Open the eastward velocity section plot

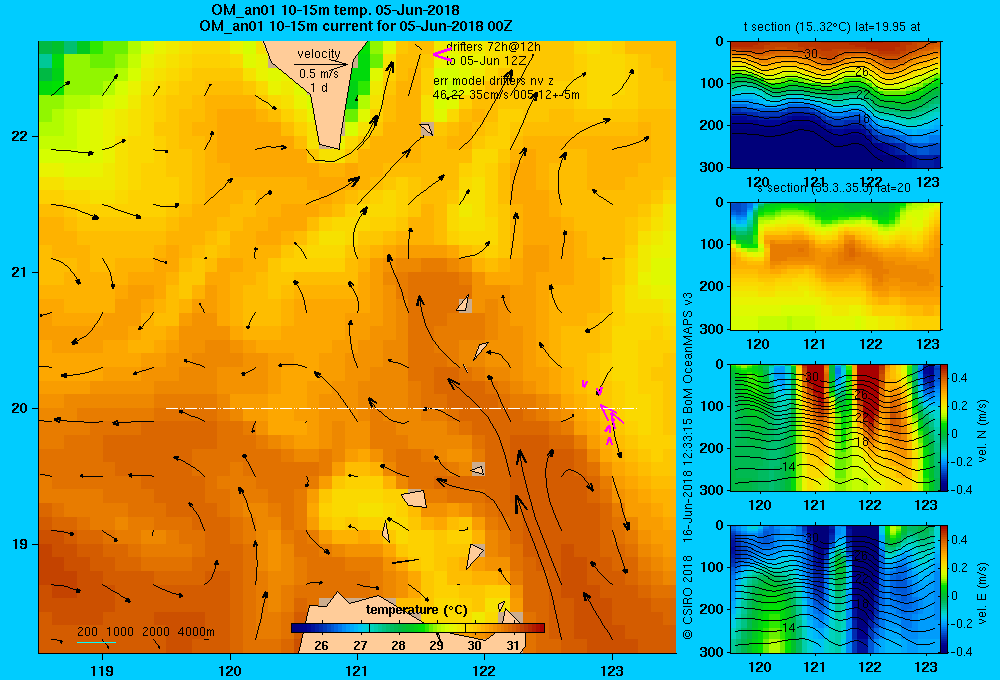tap(835, 589)
